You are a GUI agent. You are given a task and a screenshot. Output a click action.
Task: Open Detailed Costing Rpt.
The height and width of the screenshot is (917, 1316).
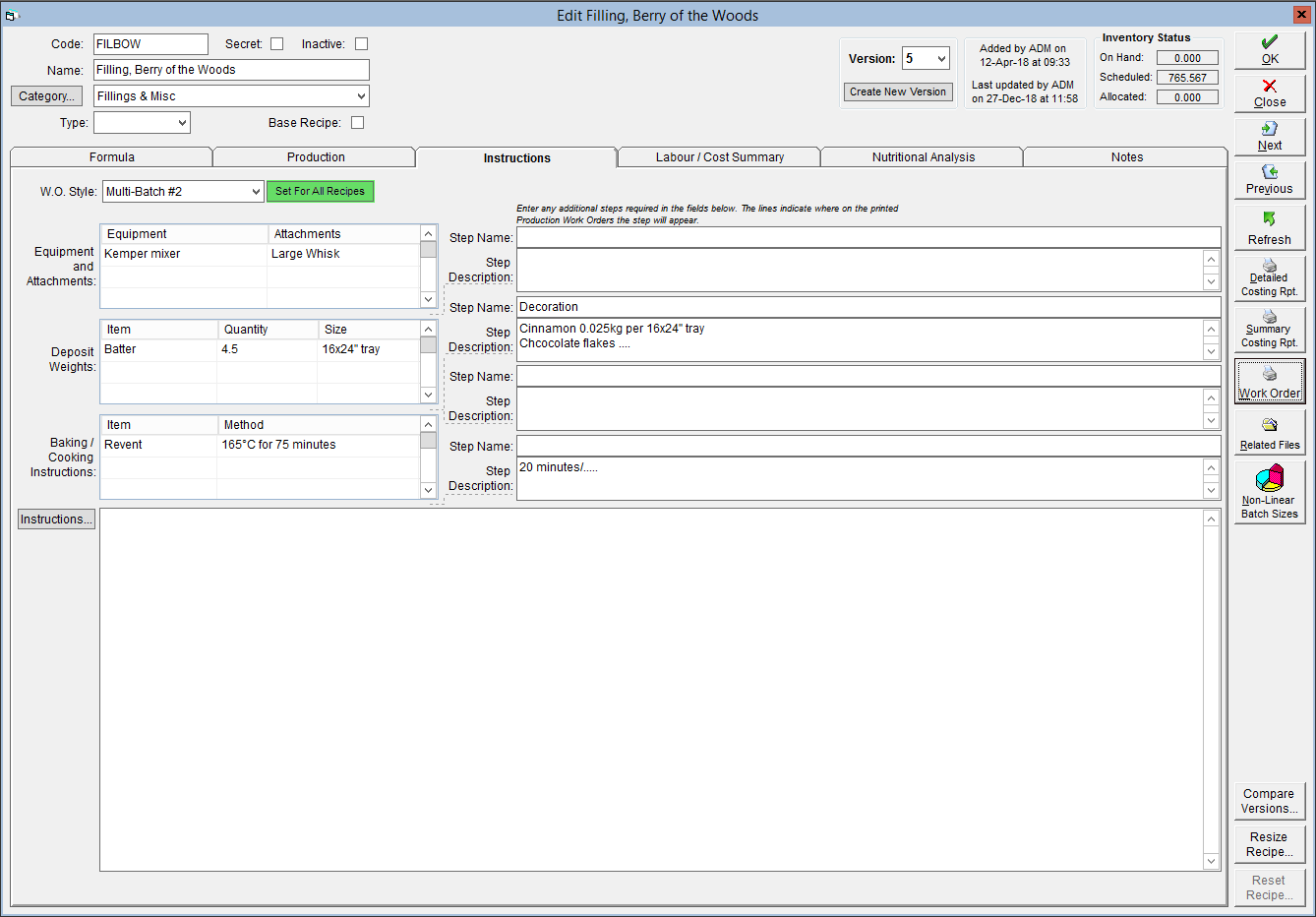pyautogui.click(x=1270, y=278)
